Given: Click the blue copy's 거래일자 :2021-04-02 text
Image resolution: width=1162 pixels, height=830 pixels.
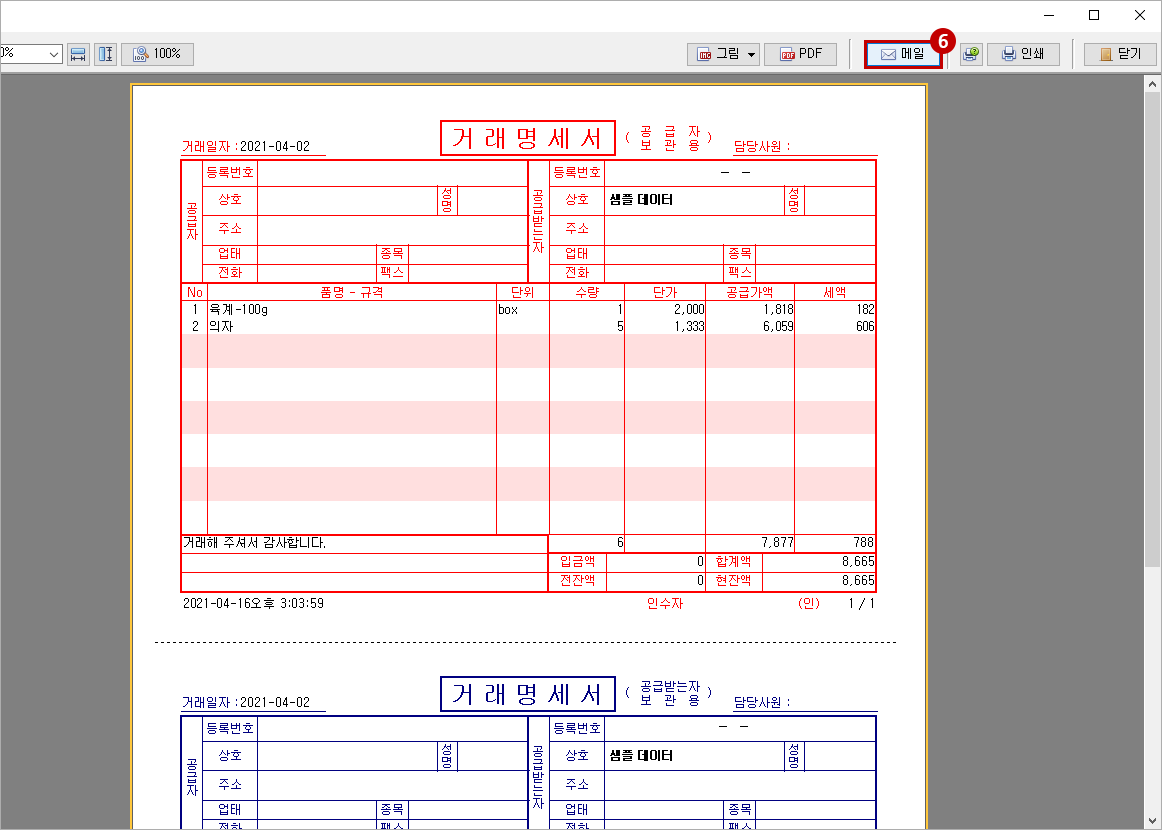Looking at the screenshot, I should 246,702.
